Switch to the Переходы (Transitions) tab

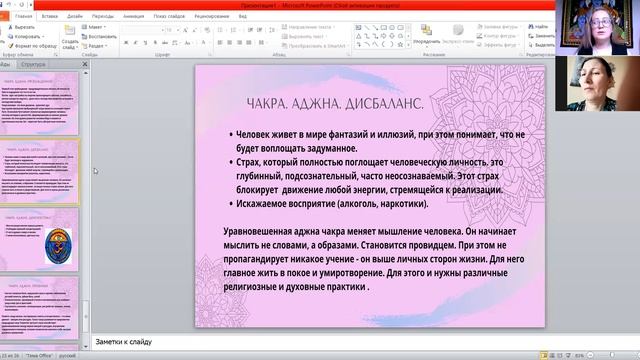(x=103, y=16)
